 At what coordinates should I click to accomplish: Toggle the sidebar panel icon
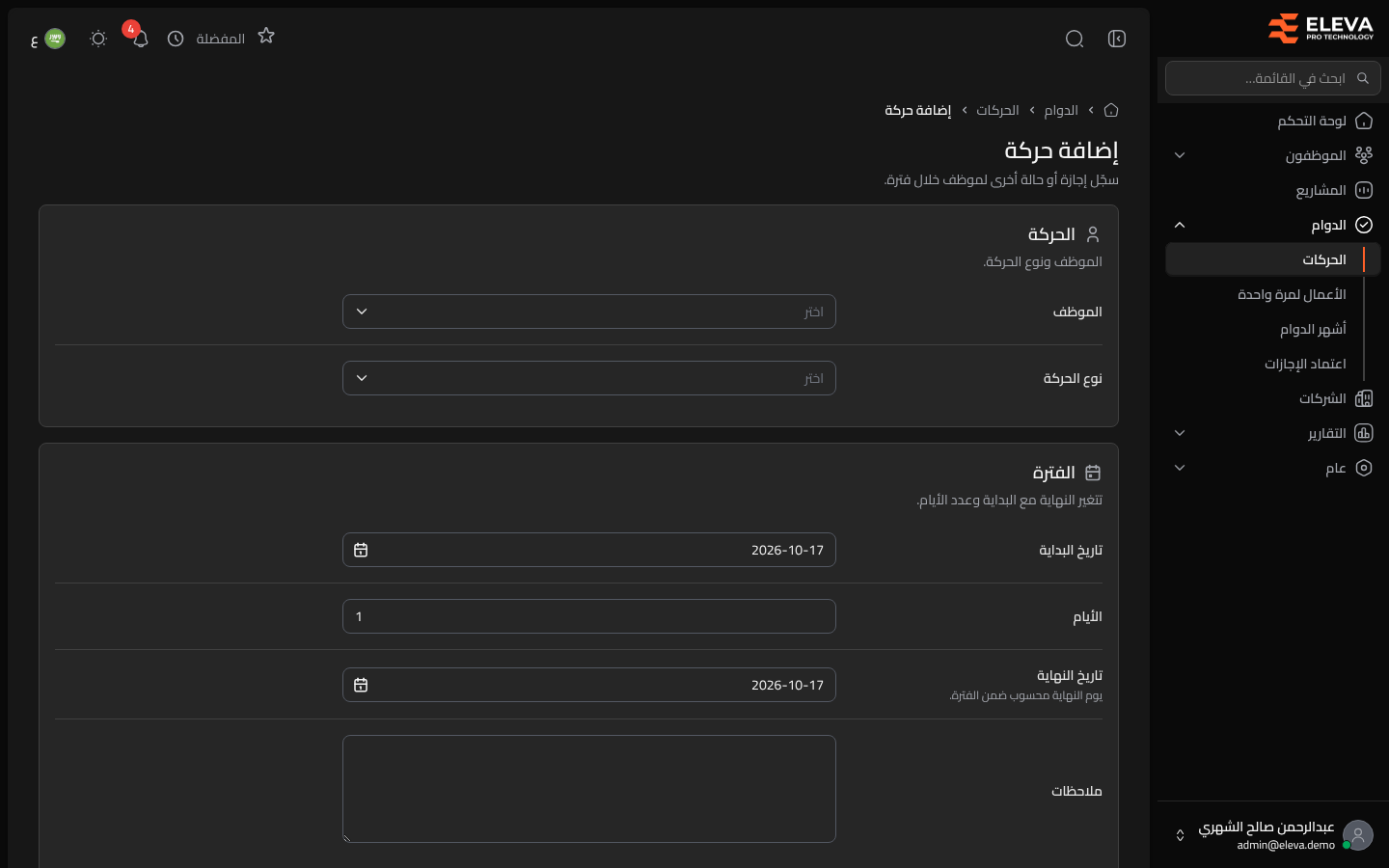1117,39
